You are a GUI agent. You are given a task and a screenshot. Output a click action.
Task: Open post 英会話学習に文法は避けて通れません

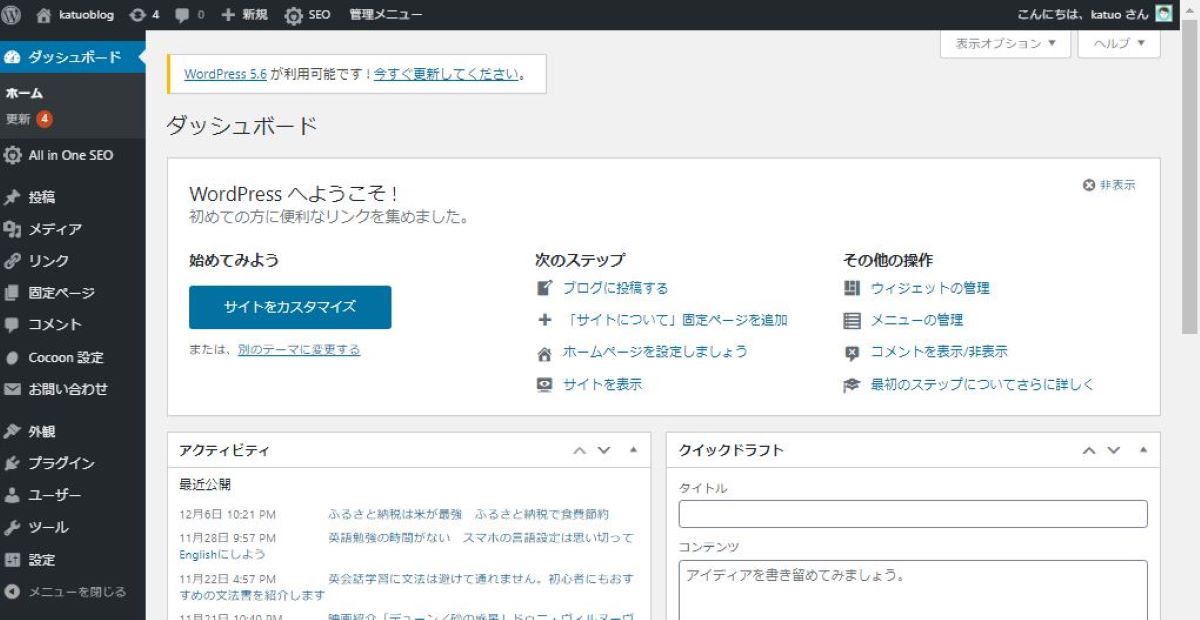pyautogui.click(x=407, y=587)
